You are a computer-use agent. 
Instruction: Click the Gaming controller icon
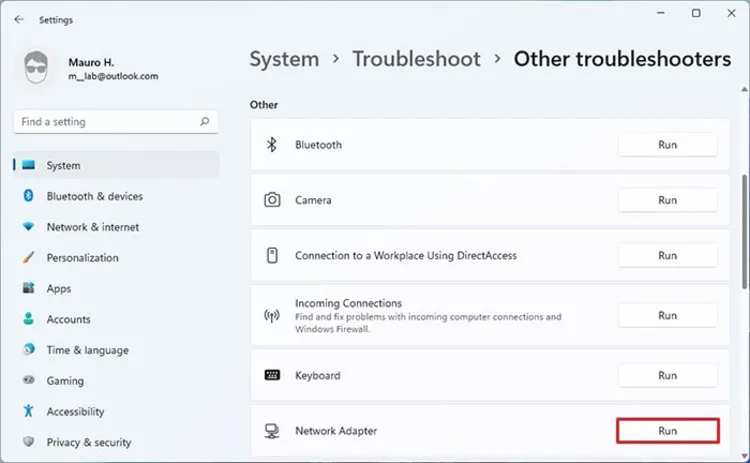pos(28,380)
